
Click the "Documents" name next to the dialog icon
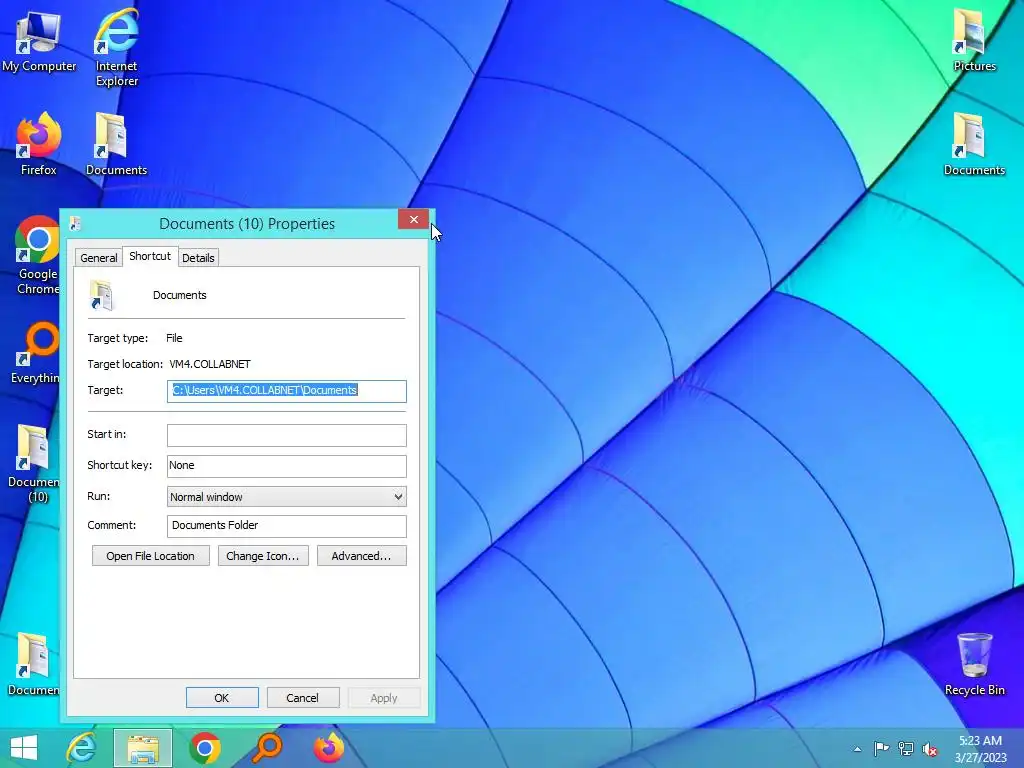(180, 295)
